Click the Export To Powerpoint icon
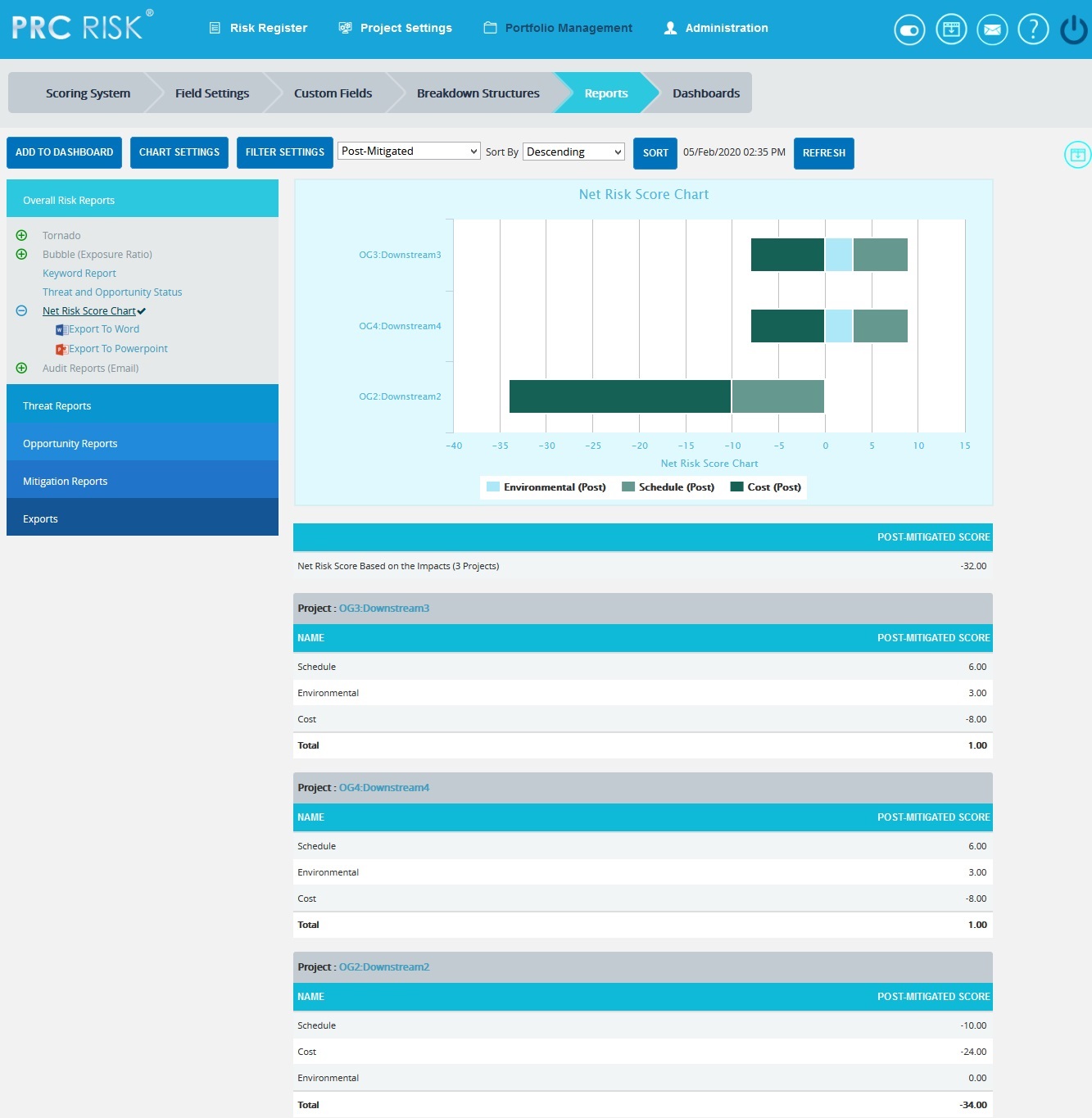This screenshot has width=1092, height=1118. coord(61,348)
